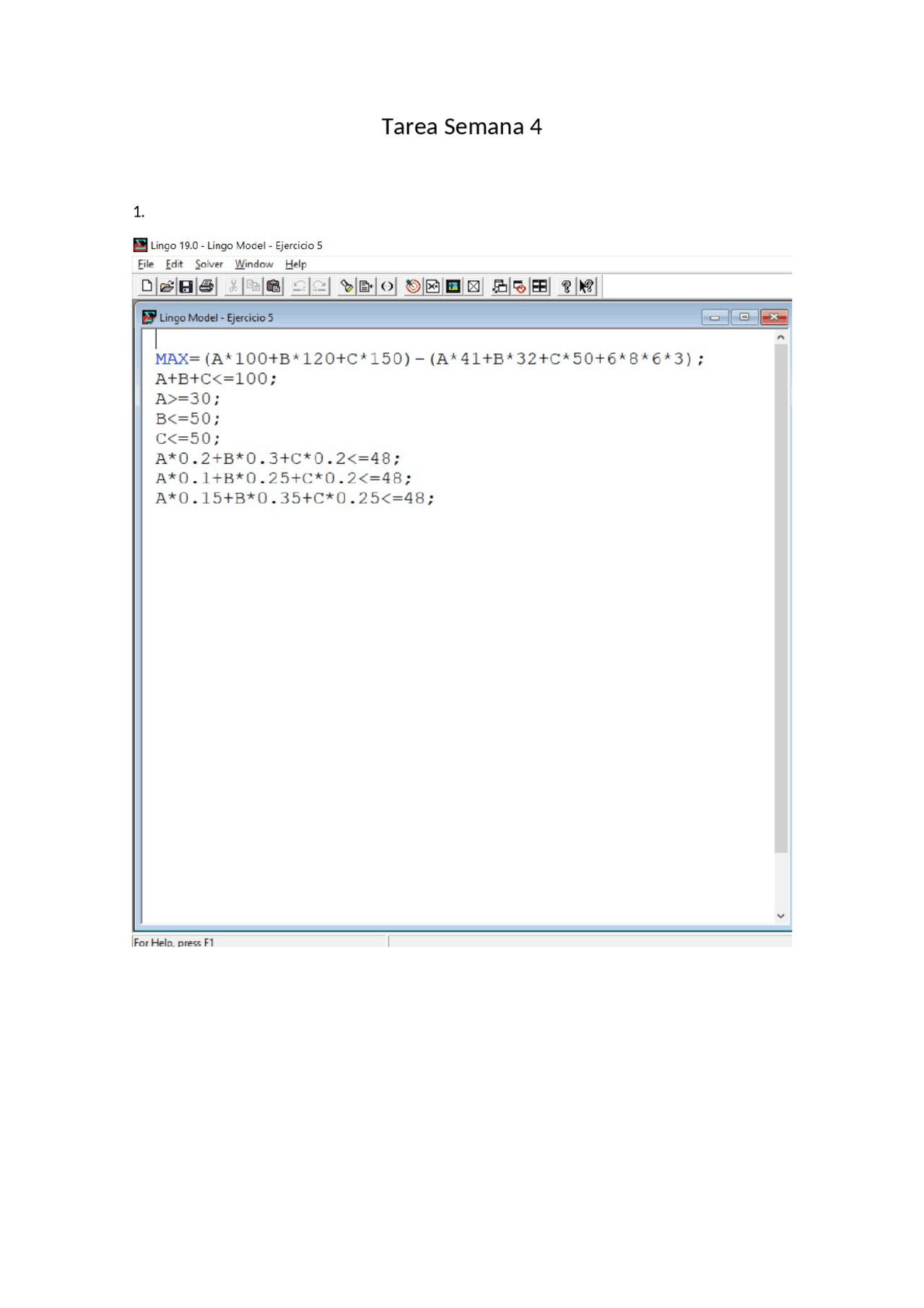Click the Match Parenthesis icon
Viewport: 924px width, 1308px height.
(x=388, y=286)
